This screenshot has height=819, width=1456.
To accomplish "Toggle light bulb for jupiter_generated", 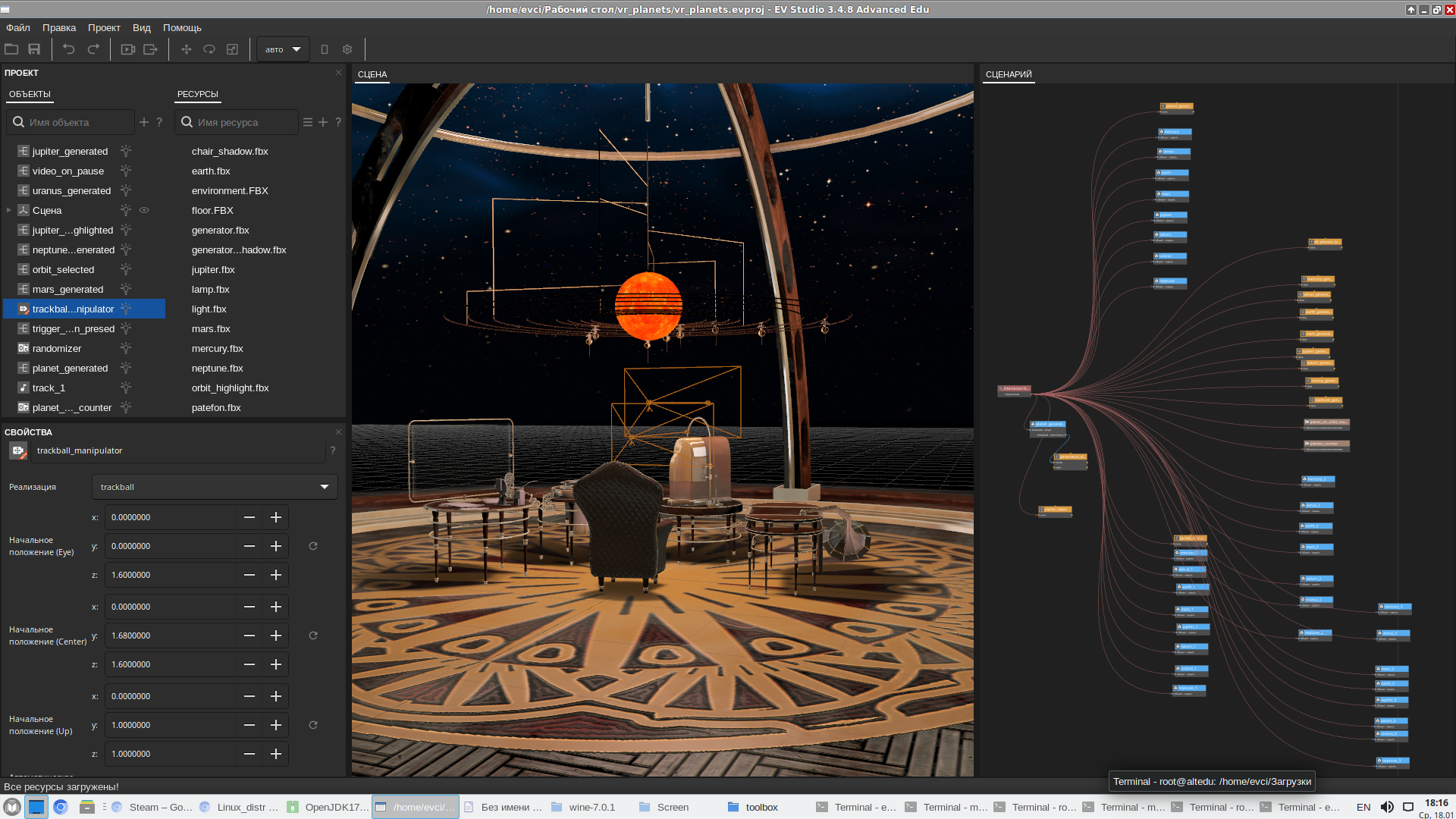I will 126,151.
